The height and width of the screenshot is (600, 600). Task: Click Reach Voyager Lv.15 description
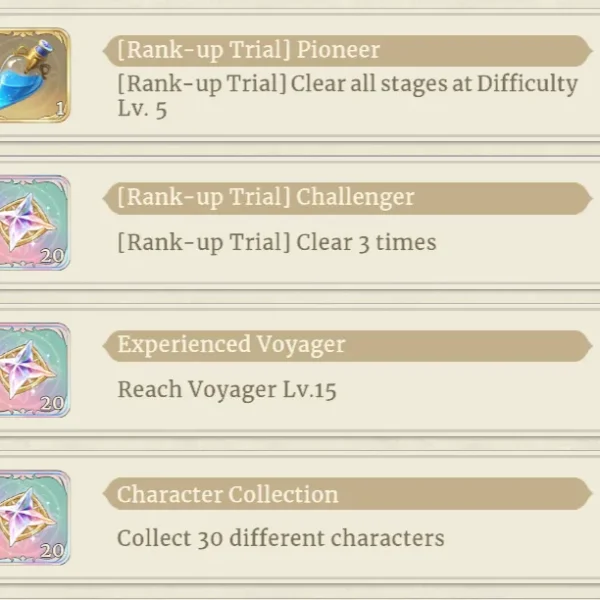pos(227,390)
